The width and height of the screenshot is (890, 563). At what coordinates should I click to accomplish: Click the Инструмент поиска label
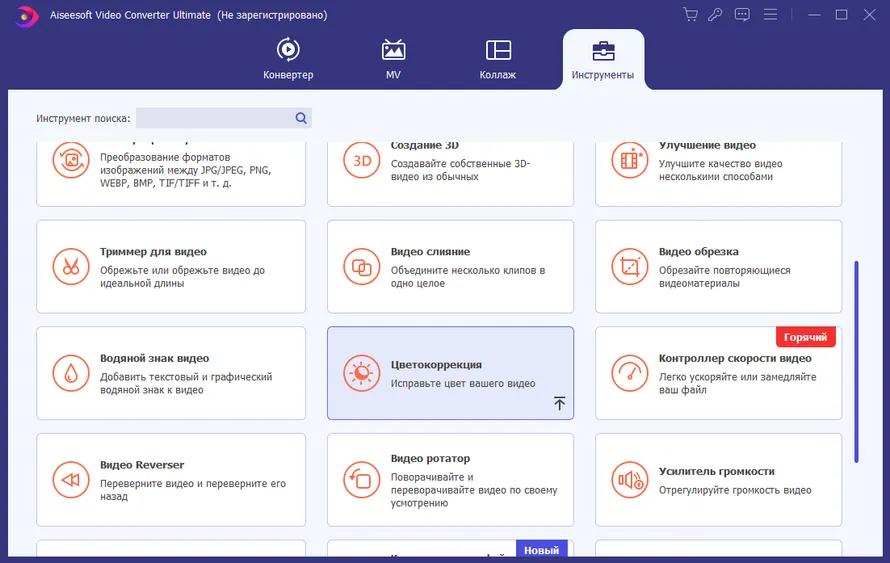point(83,119)
